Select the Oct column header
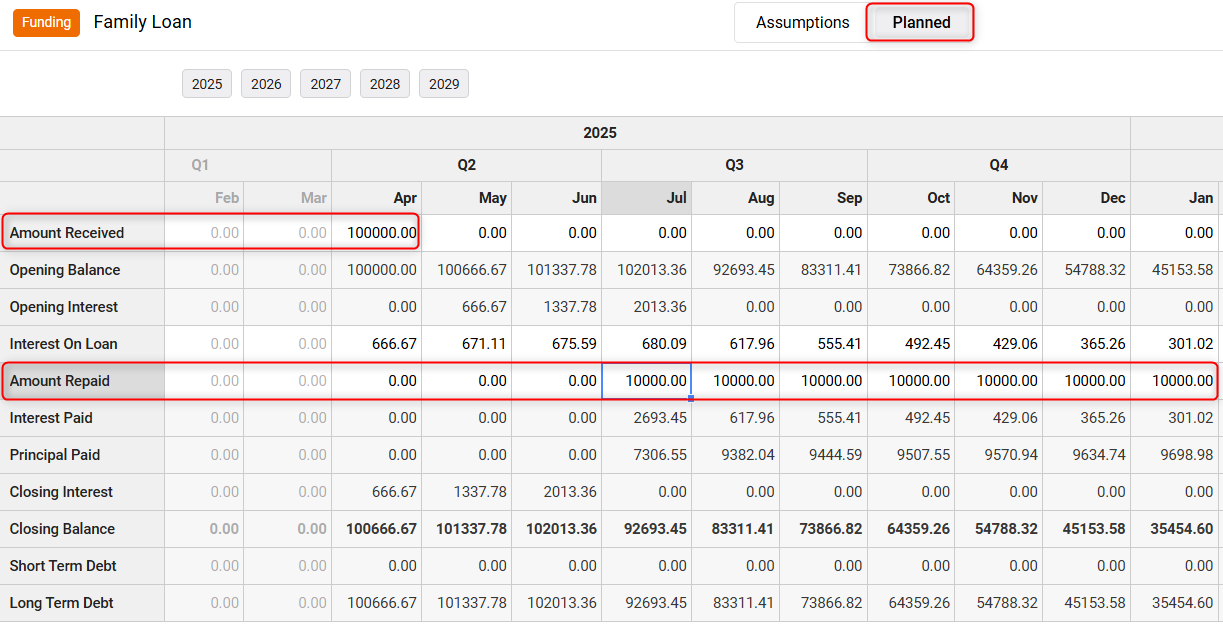The image size is (1223, 634). 911,198
